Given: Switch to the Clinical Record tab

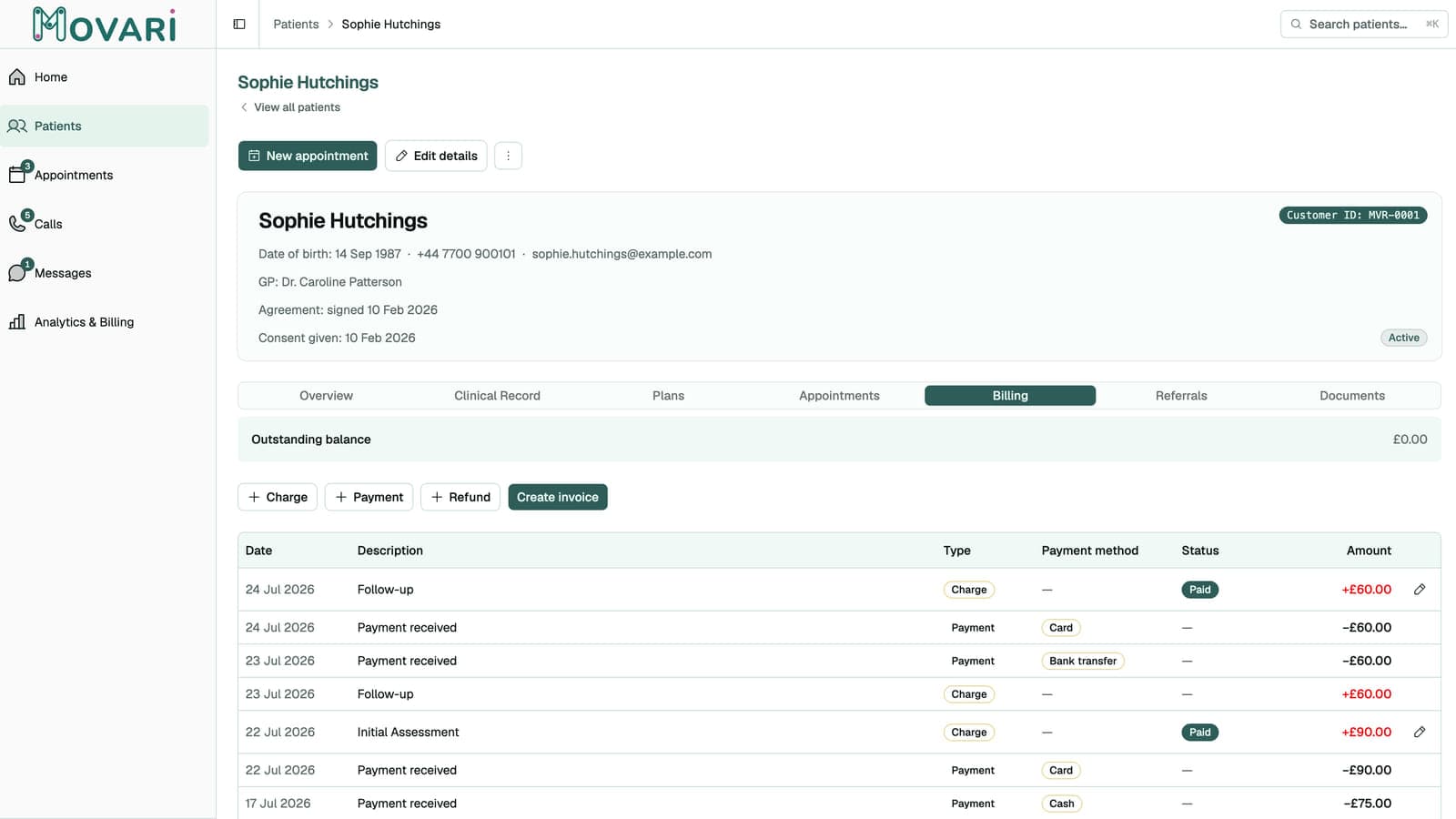Looking at the screenshot, I should [497, 396].
